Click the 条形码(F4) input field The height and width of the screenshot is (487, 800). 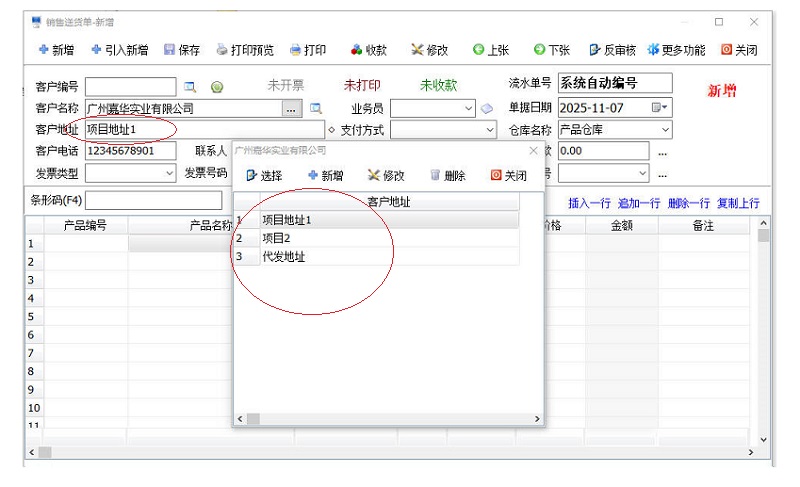pyautogui.click(x=153, y=200)
